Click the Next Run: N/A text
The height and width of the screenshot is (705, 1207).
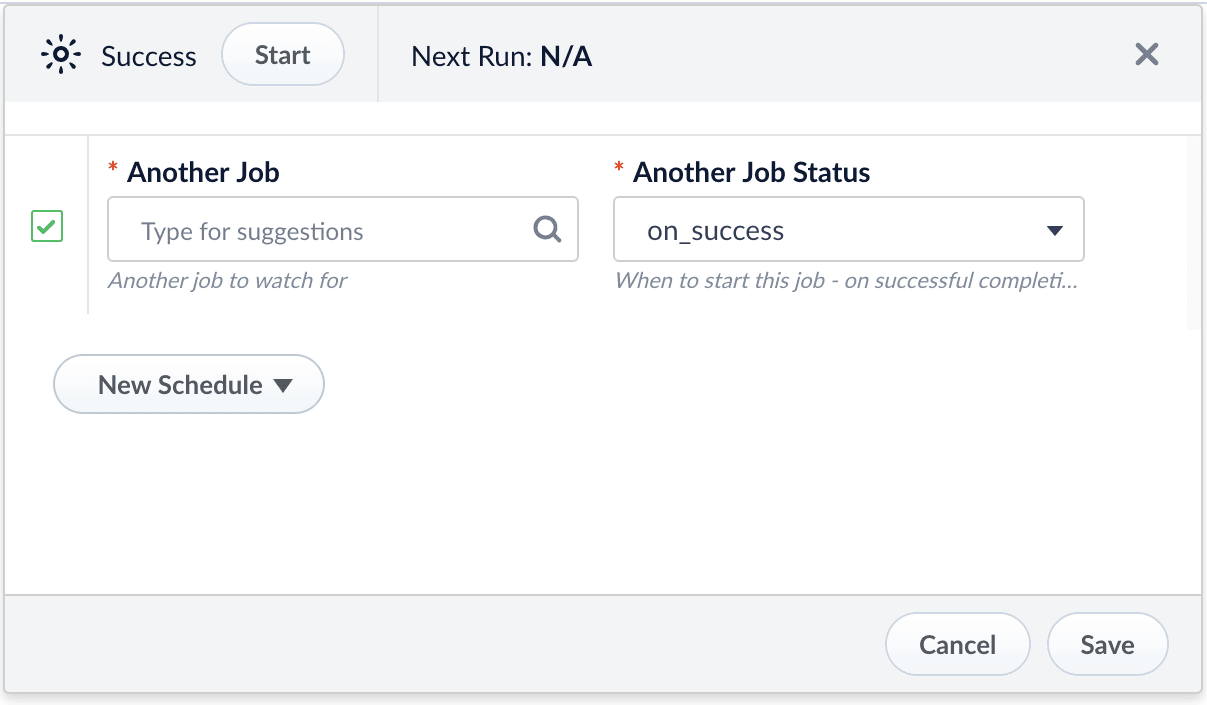click(x=501, y=57)
